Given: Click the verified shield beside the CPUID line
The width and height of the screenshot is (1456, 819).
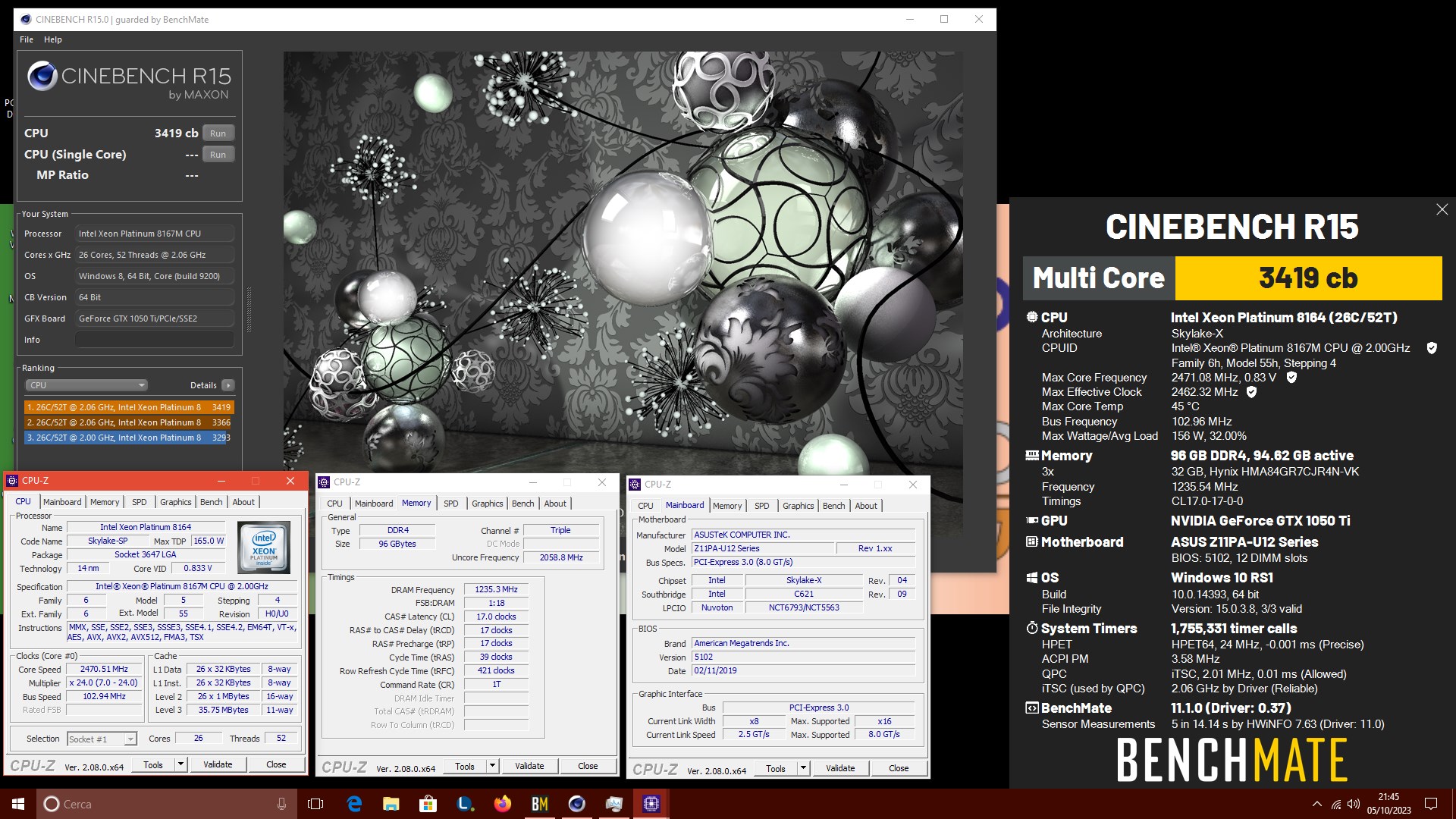Looking at the screenshot, I should click(1432, 348).
